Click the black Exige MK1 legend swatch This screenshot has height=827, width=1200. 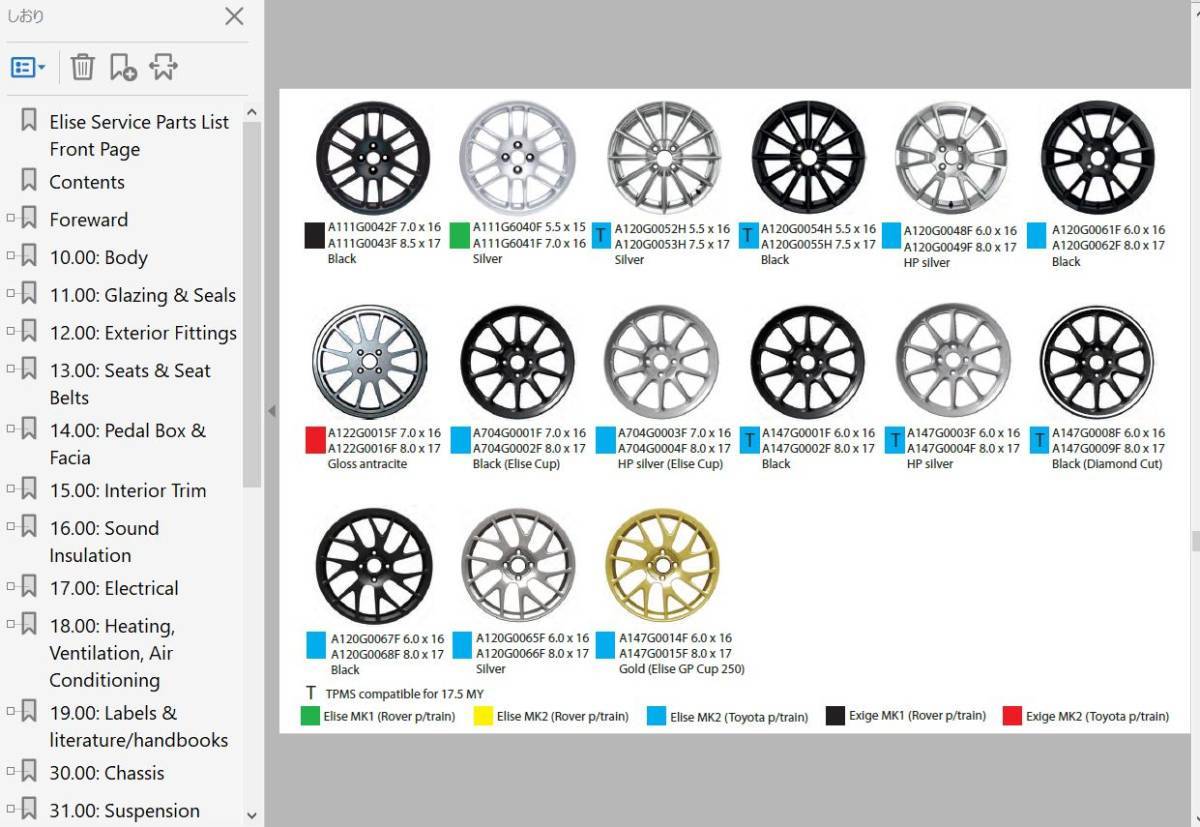(x=835, y=716)
